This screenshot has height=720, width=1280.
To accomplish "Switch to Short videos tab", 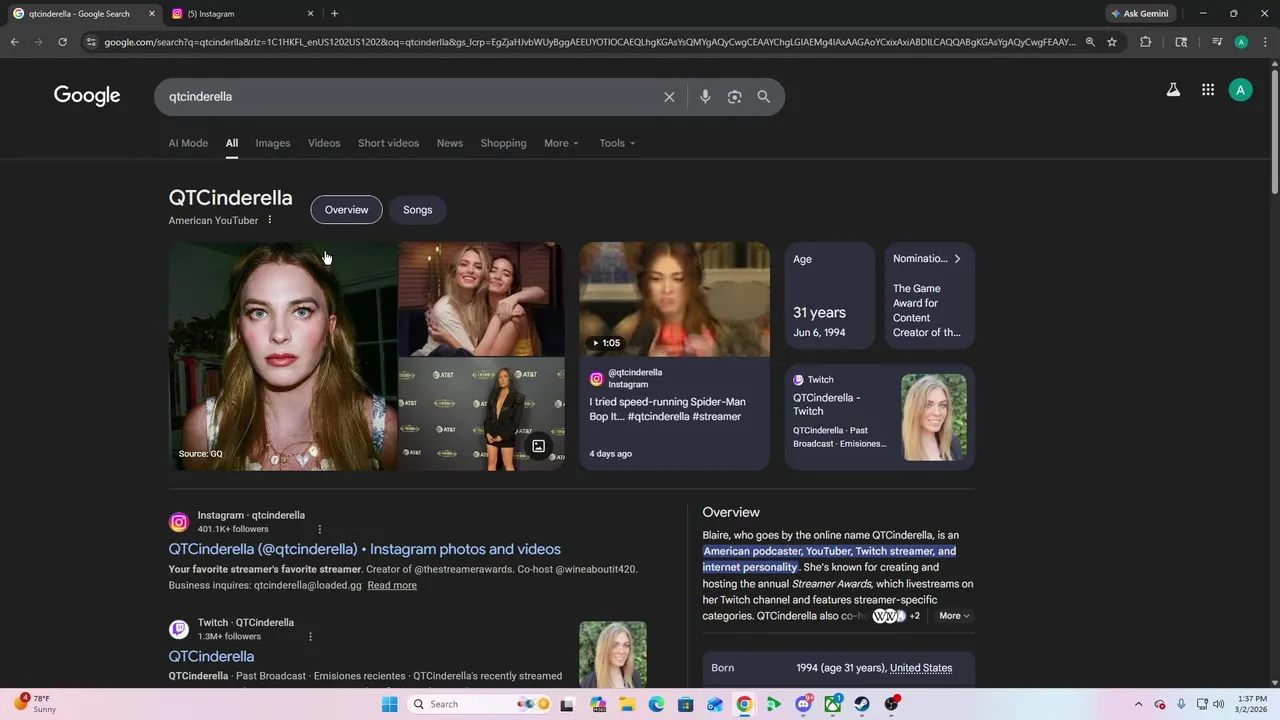I will [x=388, y=143].
